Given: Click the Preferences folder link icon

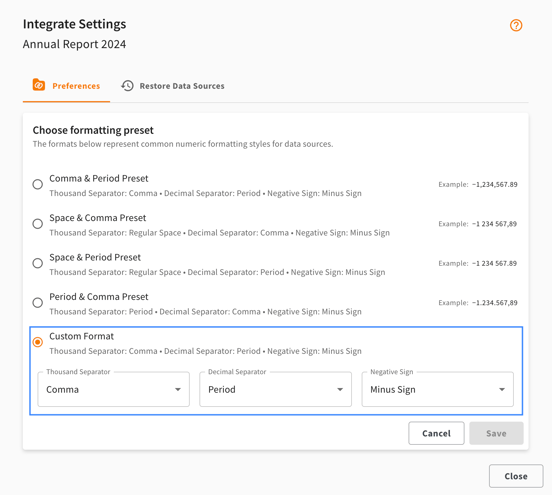Looking at the screenshot, I should point(39,85).
